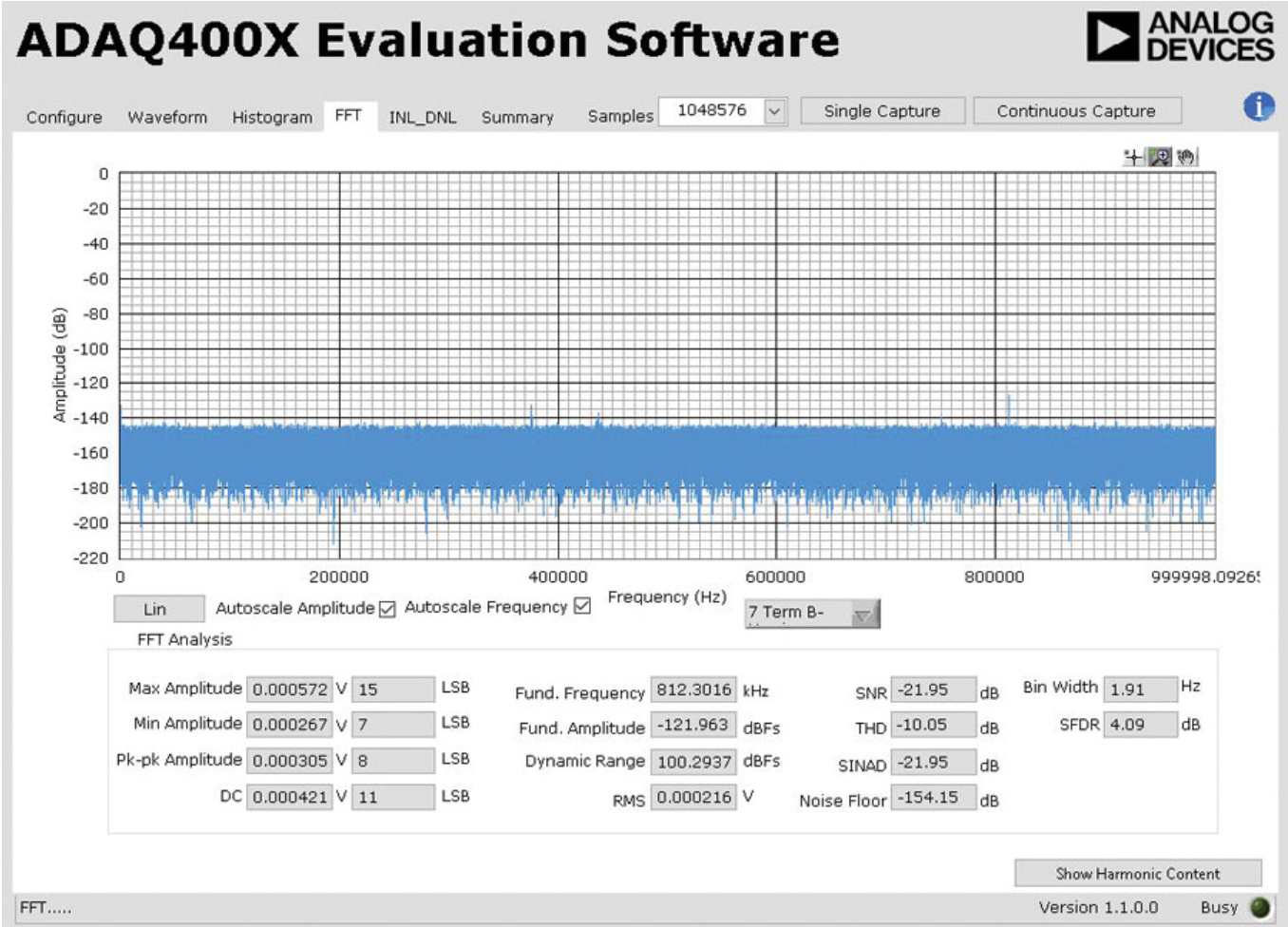Click the Analog Devices logo

pyautogui.click(x=1180, y=37)
